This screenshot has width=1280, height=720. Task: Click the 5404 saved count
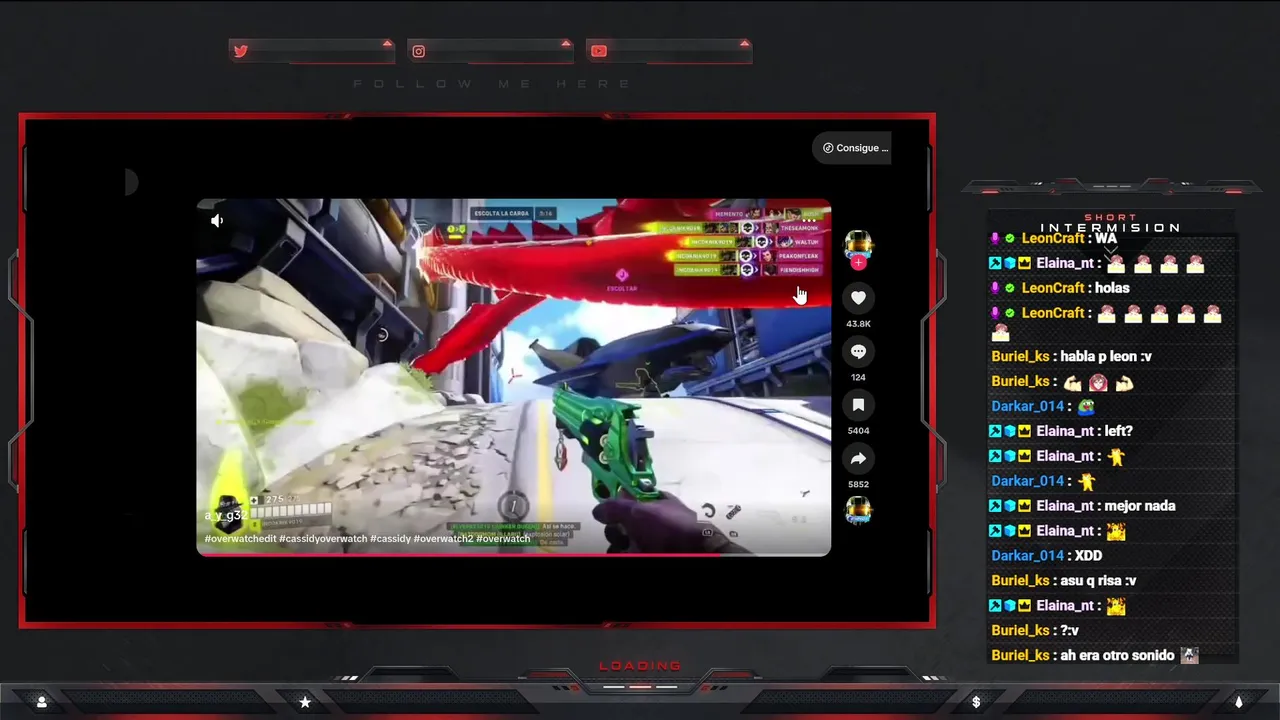click(x=858, y=431)
